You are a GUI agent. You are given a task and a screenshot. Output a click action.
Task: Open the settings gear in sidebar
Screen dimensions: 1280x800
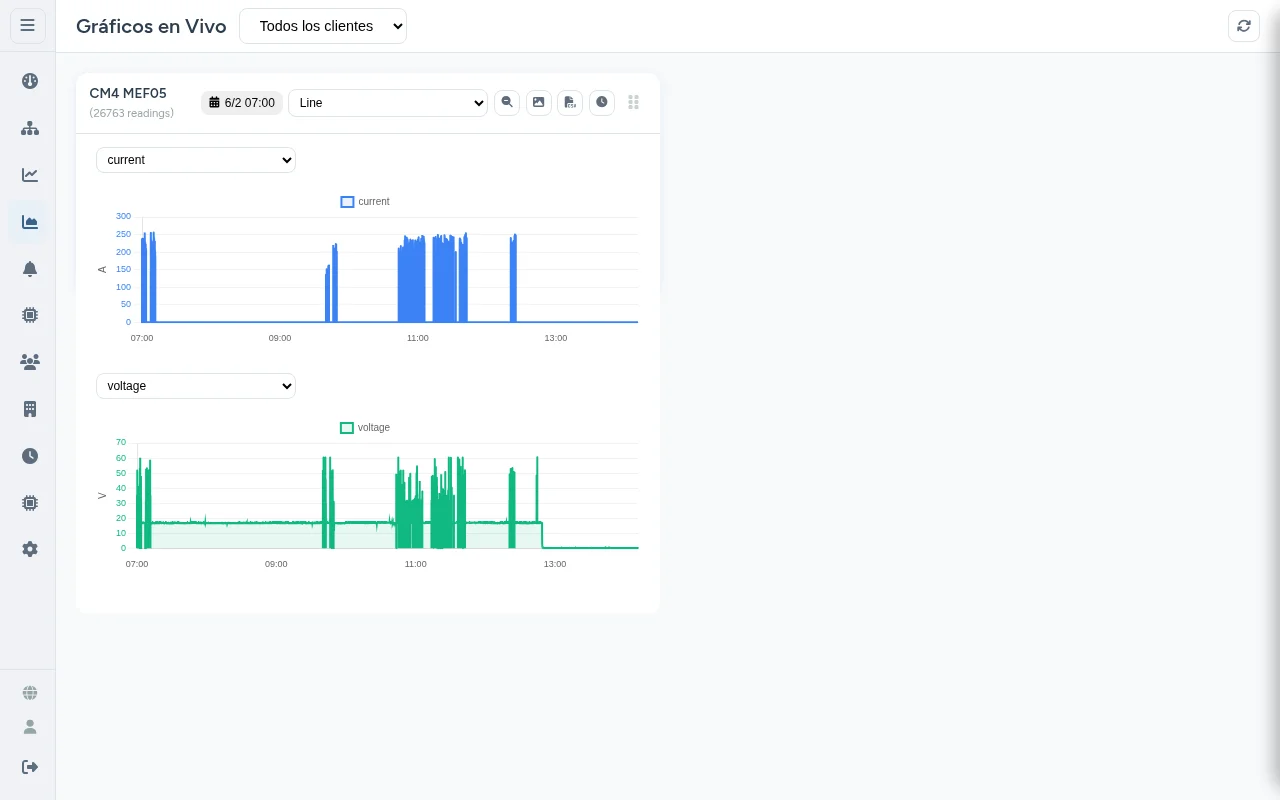(x=30, y=549)
